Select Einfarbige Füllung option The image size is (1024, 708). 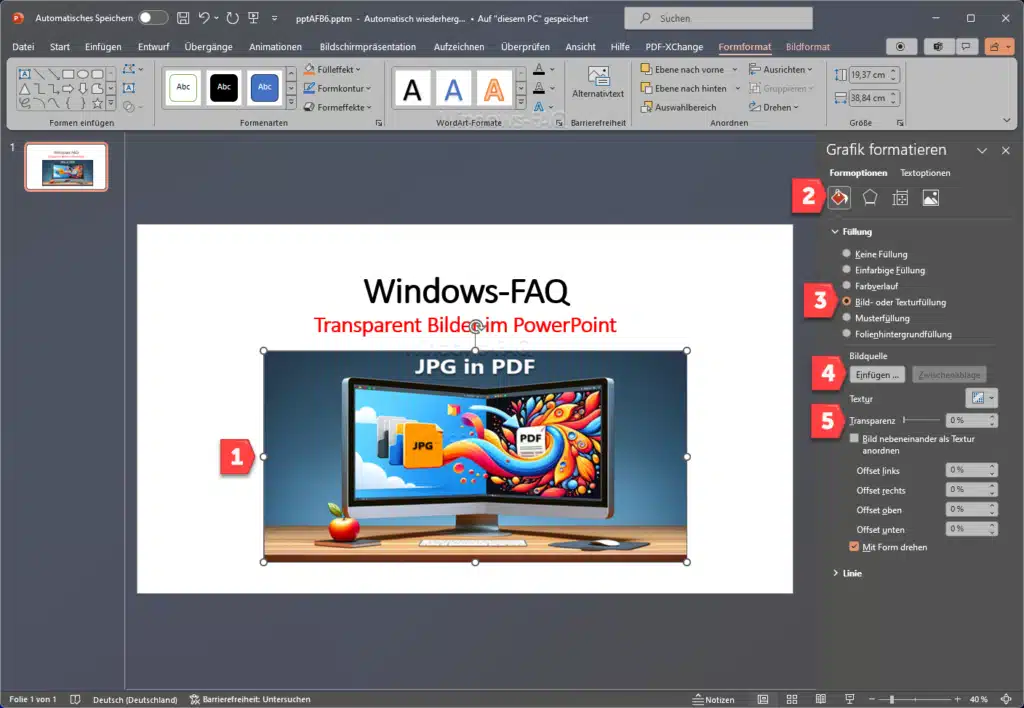click(x=846, y=270)
